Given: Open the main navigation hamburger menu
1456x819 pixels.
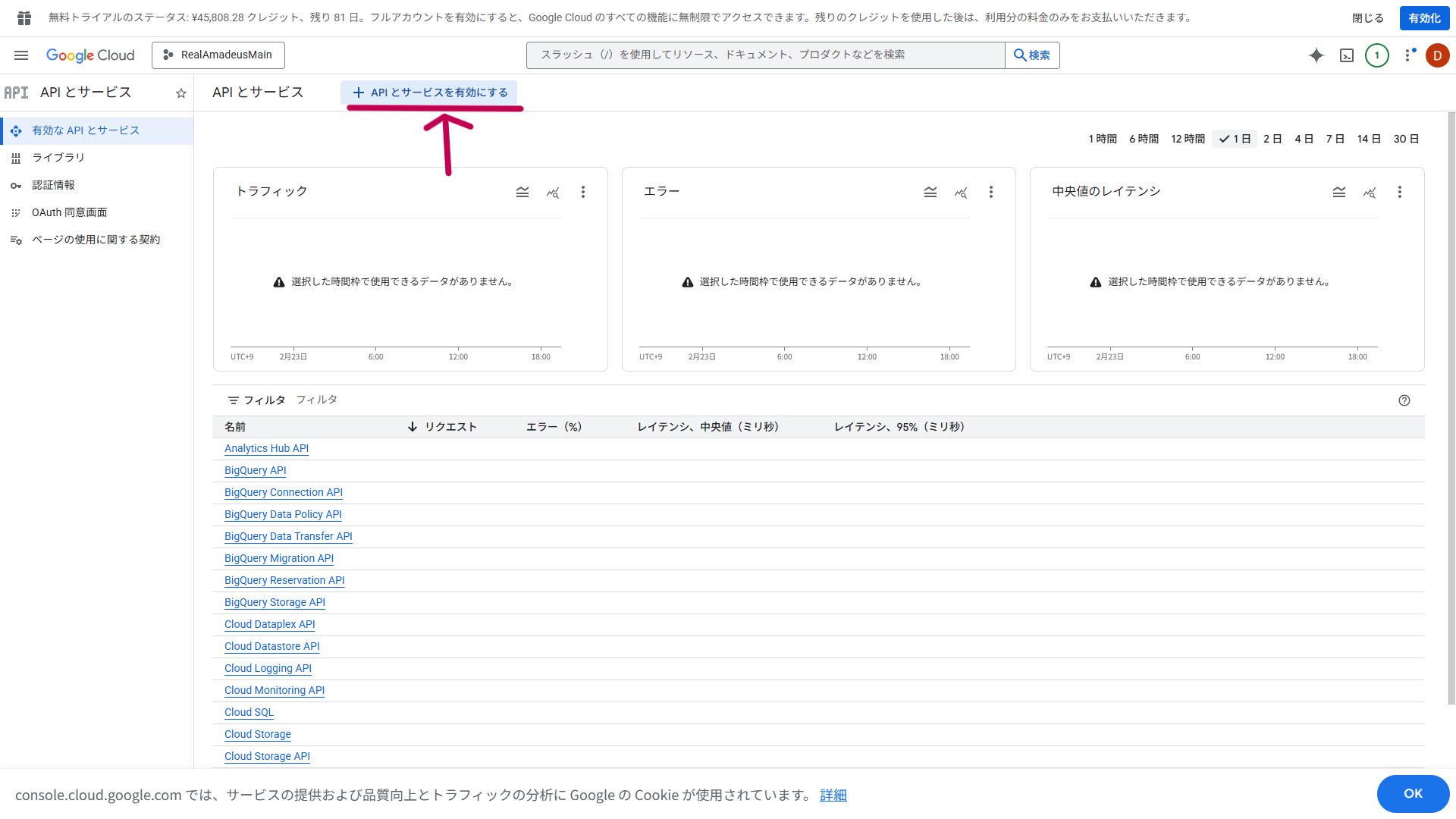Looking at the screenshot, I should click(x=21, y=55).
